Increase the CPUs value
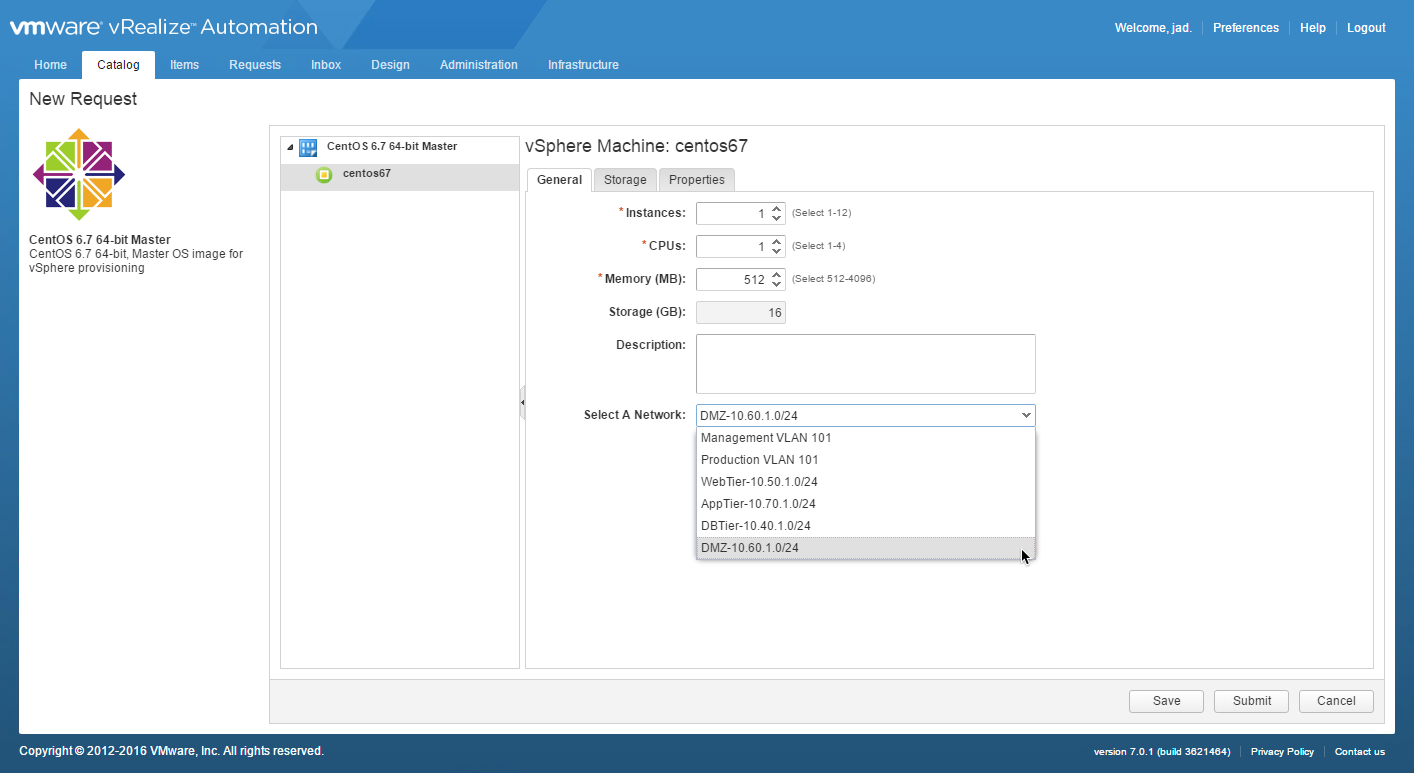This screenshot has height=773, width=1414. coord(776,241)
